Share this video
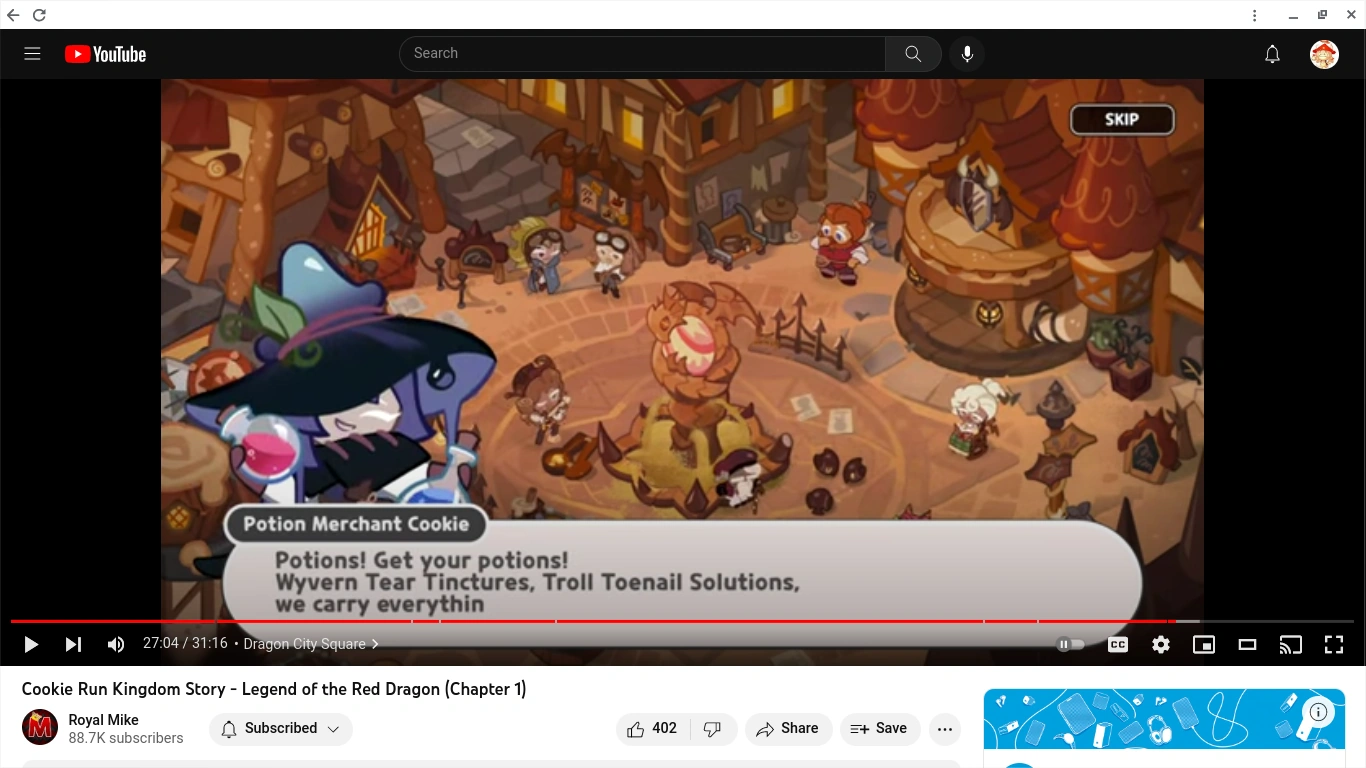This screenshot has height=768, width=1366. (788, 729)
